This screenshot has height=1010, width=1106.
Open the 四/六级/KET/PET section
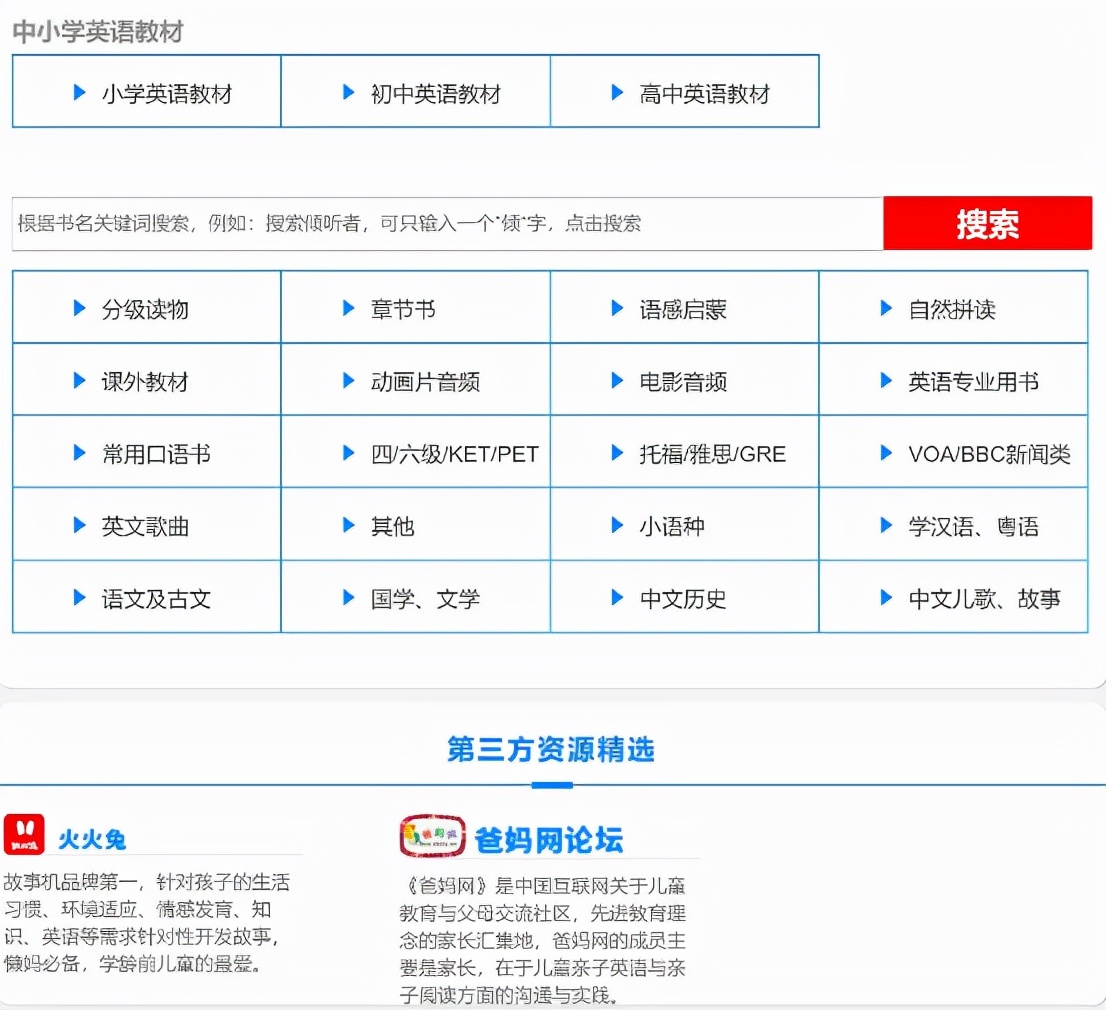(454, 454)
